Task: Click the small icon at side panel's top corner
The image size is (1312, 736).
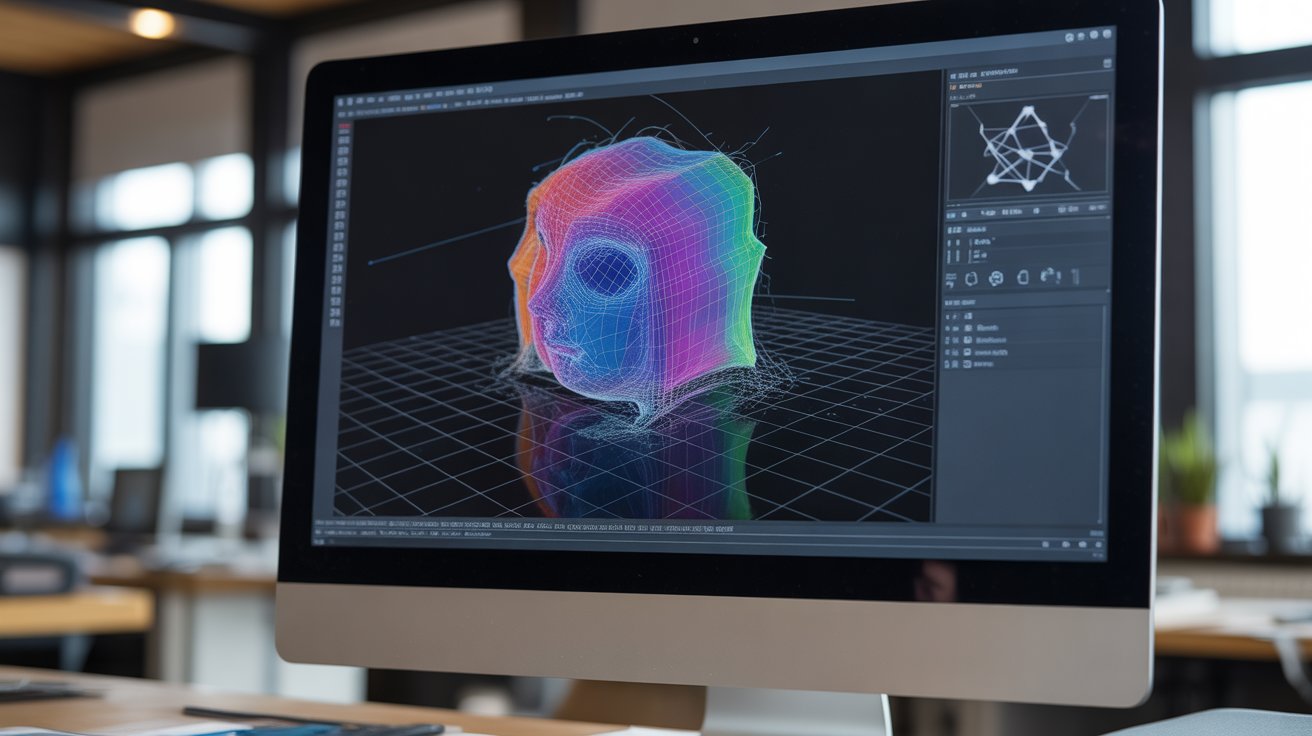Action: point(1107,63)
